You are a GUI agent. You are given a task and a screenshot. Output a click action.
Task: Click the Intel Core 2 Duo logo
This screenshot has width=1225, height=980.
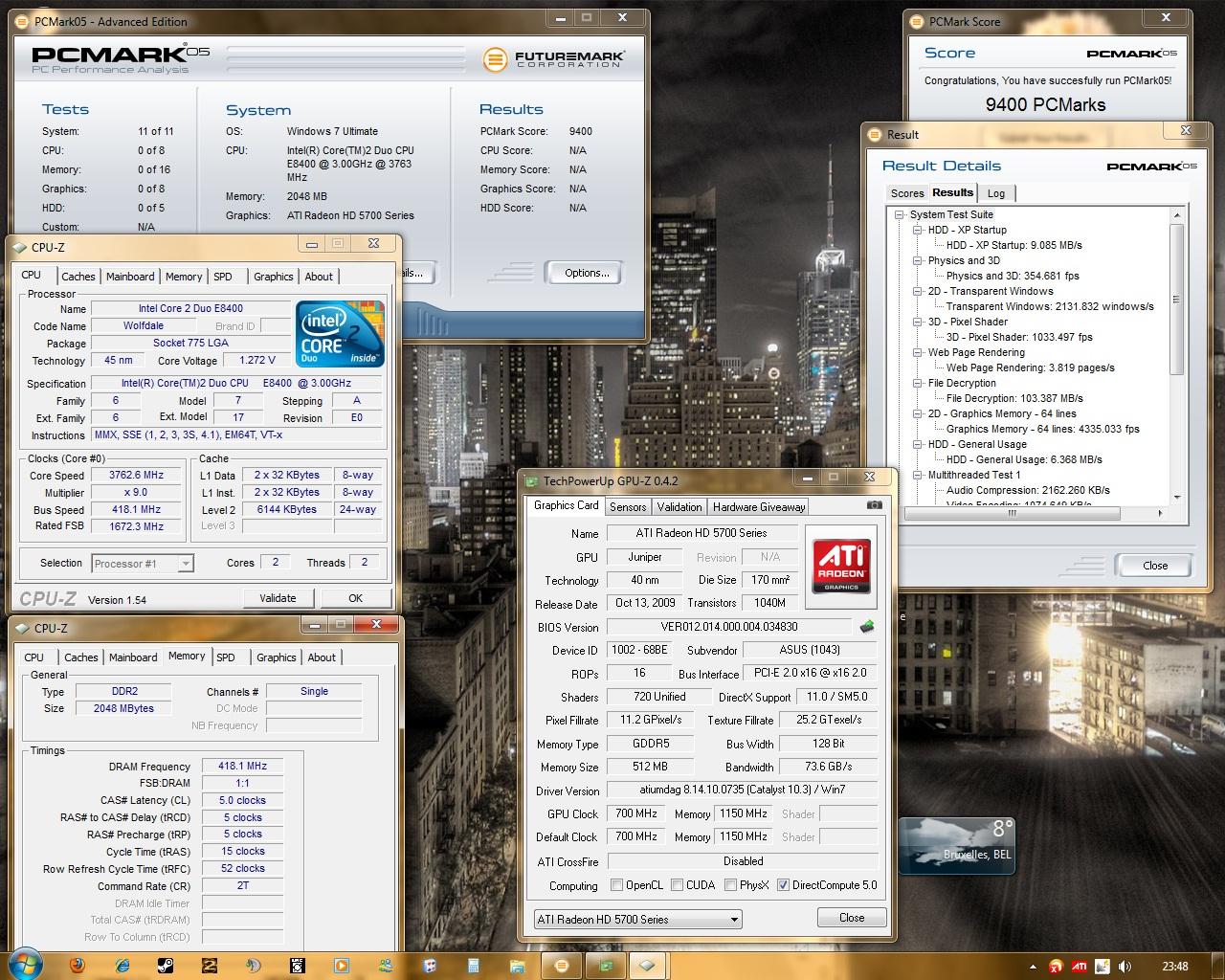340,333
